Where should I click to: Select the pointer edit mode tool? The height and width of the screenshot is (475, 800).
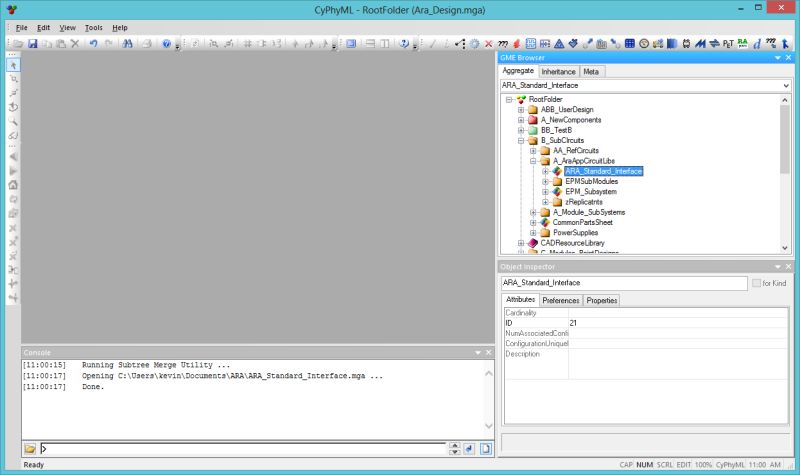(13, 65)
